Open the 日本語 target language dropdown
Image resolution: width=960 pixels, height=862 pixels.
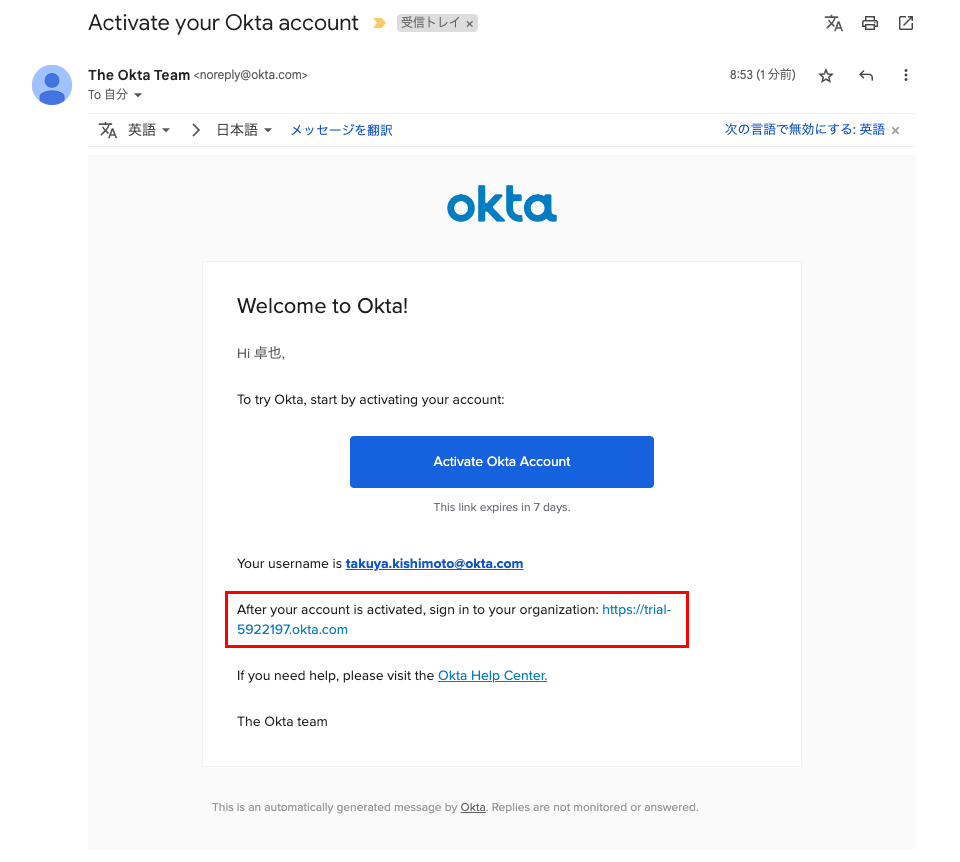pos(245,130)
